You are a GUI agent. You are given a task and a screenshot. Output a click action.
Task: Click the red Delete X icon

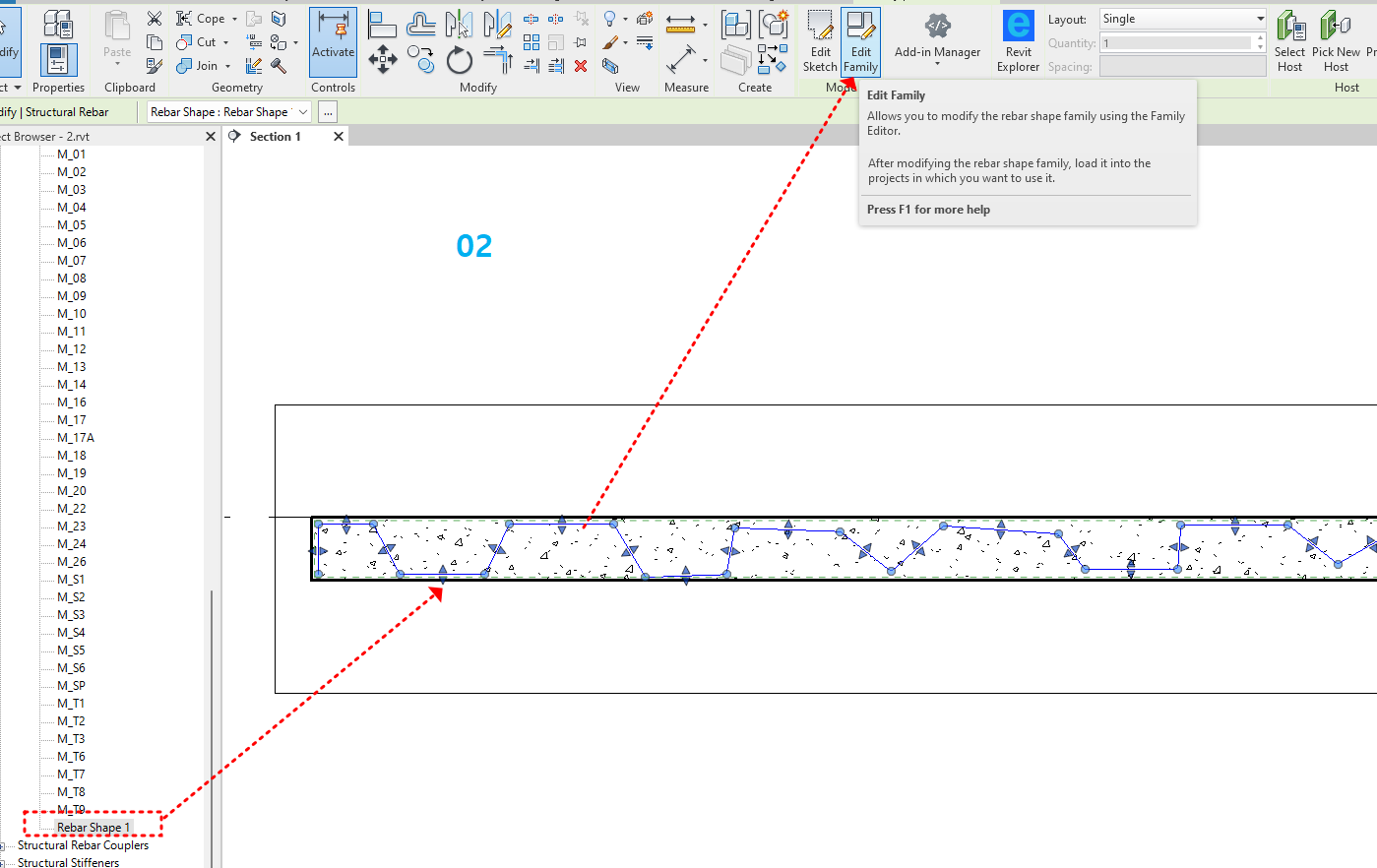pos(581,66)
